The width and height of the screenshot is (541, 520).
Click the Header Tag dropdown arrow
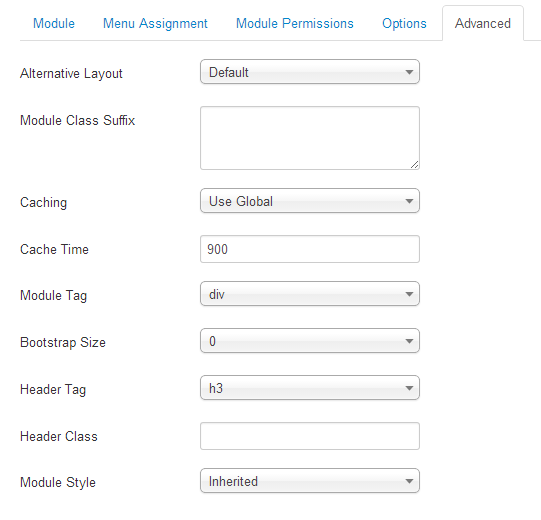point(409,388)
